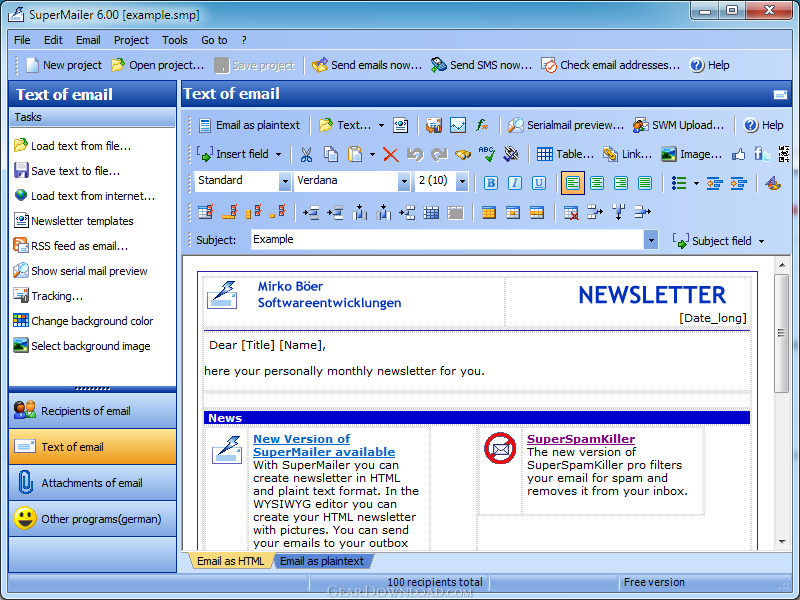
Task: Open Attachments of email section
Action: [x=92, y=483]
